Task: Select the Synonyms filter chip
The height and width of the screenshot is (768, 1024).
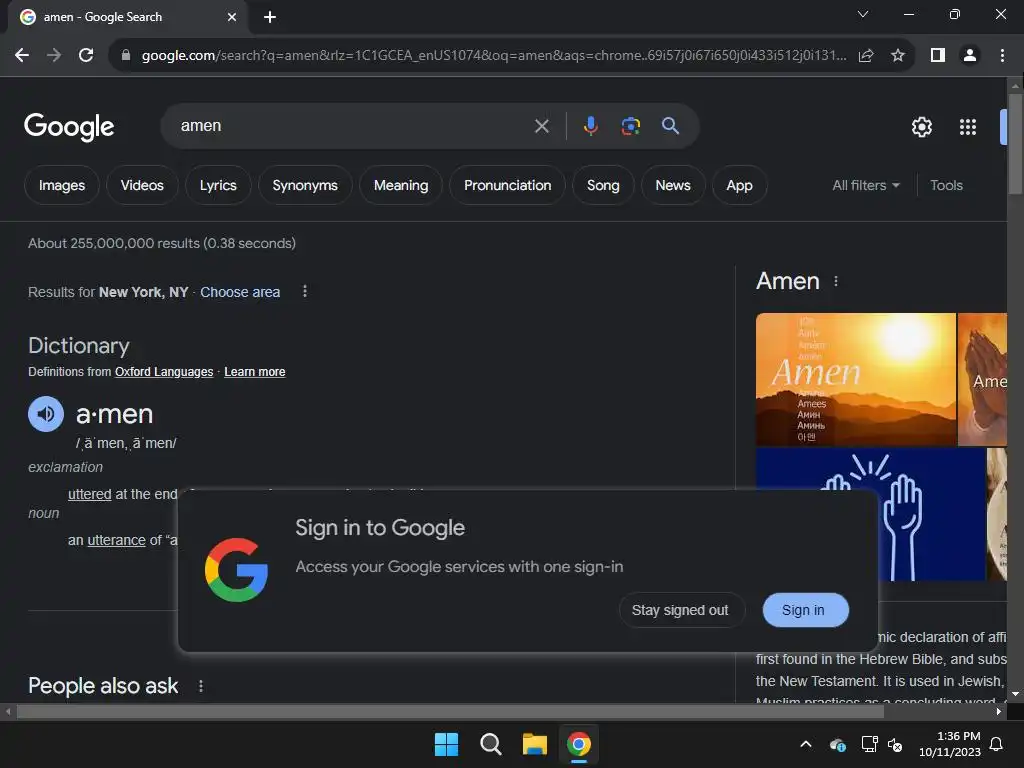Action: pyautogui.click(x=305, y=185)
